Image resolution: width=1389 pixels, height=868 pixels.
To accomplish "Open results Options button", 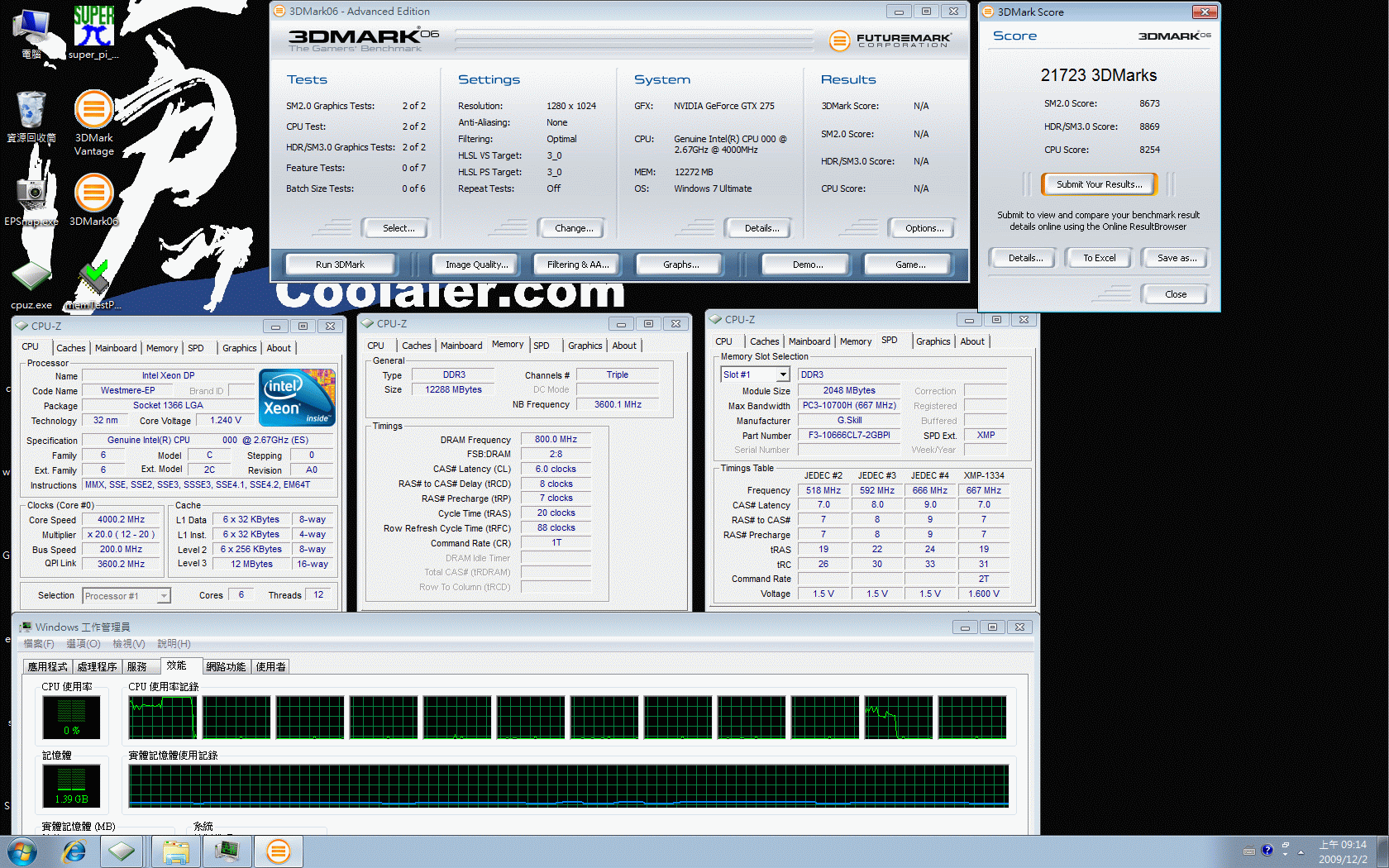I will point(921,228).
